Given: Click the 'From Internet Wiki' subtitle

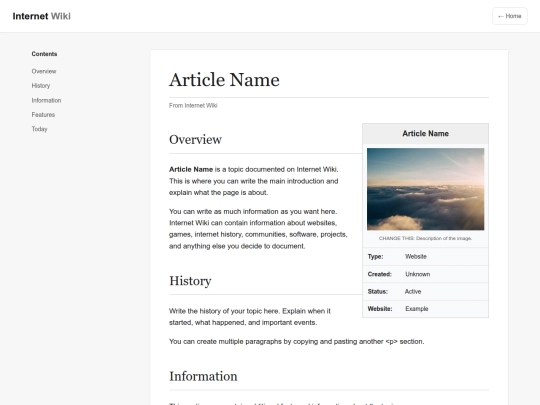Looking at the screenshot, I should pyautogui.click(x=193, y=105).
